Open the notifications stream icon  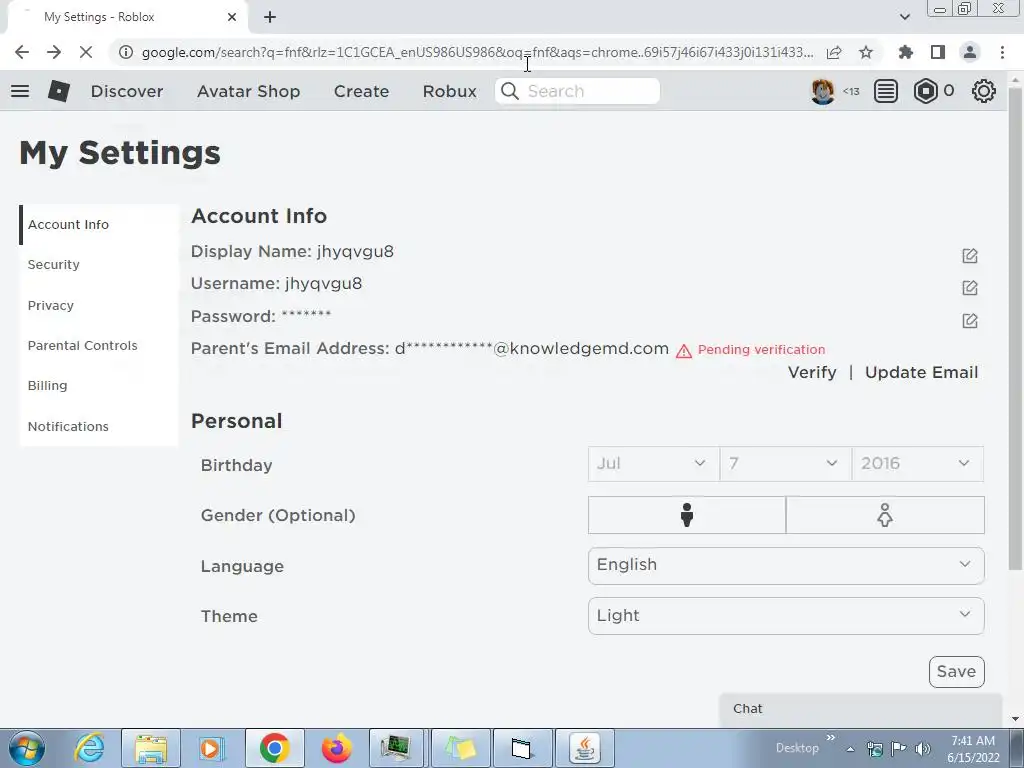[886, 91]
